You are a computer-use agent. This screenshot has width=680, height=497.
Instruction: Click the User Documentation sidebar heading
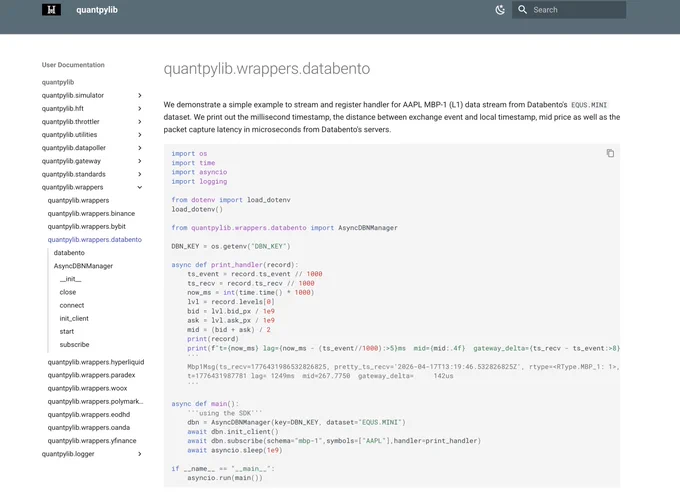(x=73, y=65)
